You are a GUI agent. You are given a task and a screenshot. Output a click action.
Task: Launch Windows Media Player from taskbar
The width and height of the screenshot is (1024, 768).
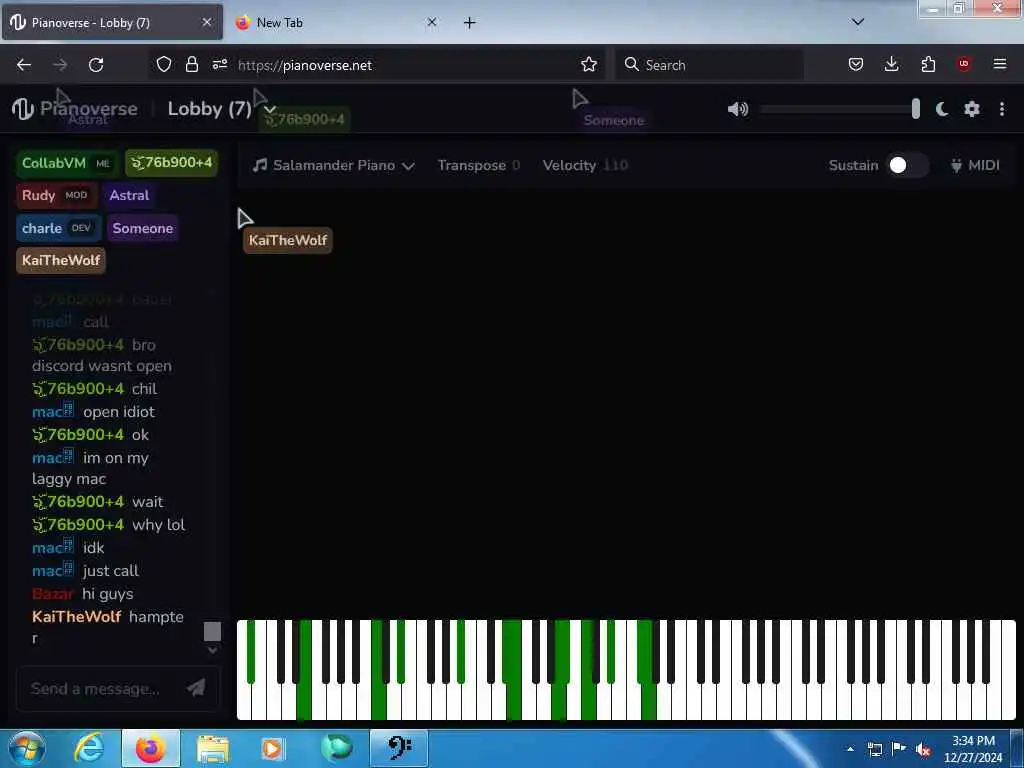[x=272, y=748]
